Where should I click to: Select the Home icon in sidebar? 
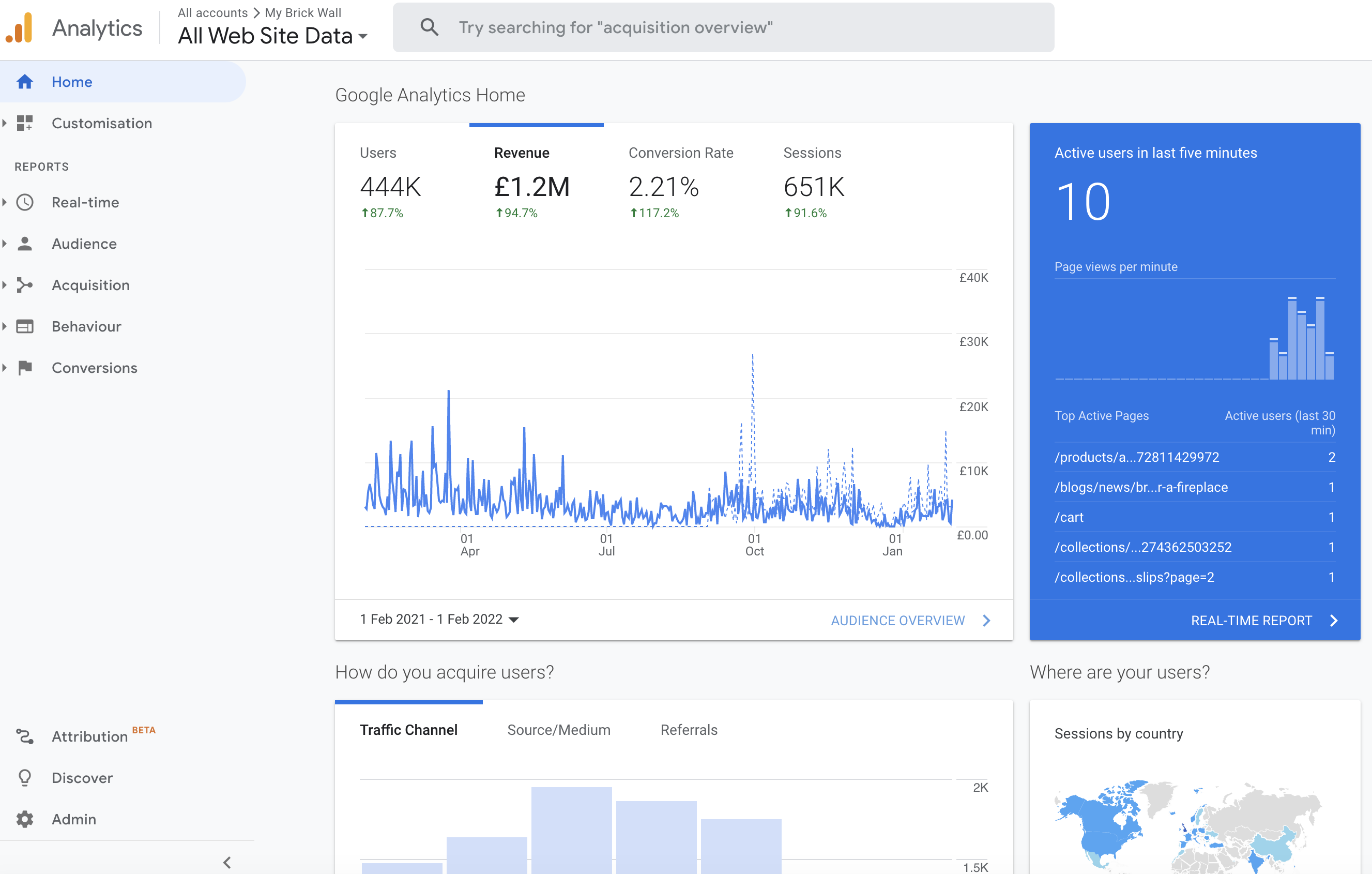[25, 82]
